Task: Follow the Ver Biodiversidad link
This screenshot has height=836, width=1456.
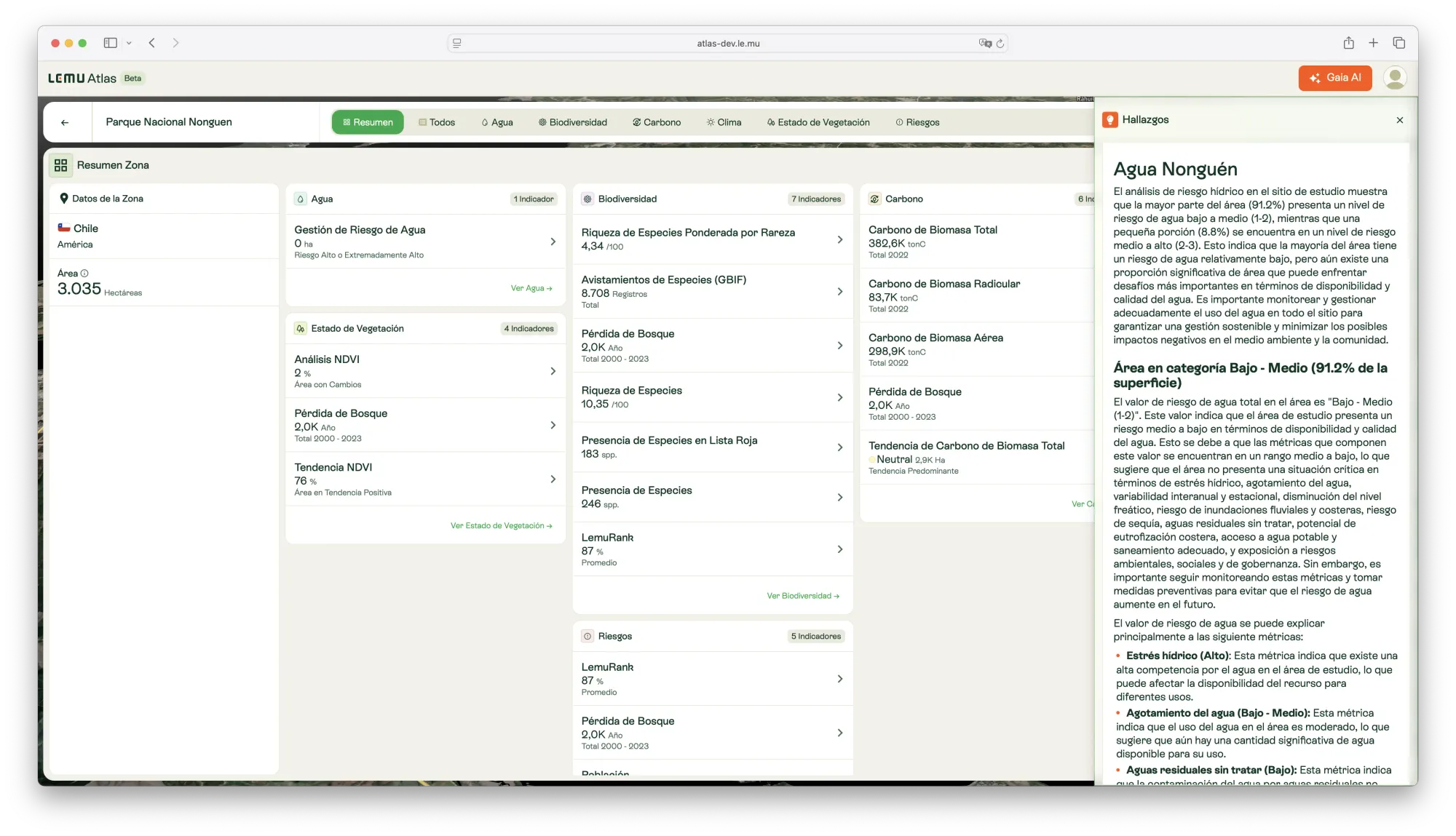Action: (802, 596)
